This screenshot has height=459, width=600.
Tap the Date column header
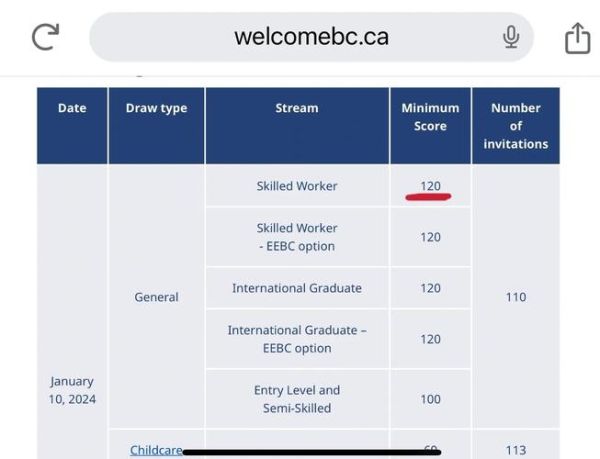[72, 108]
